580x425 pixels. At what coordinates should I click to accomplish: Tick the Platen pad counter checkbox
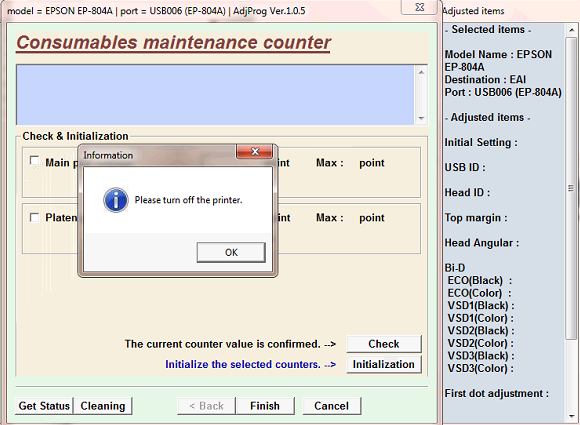(34, 217)
